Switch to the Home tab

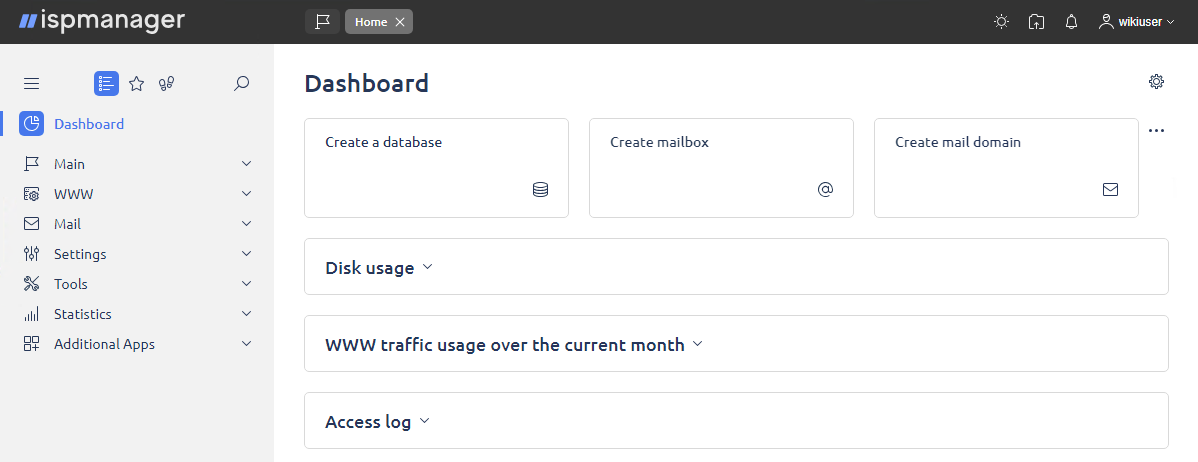coord(371,22)
